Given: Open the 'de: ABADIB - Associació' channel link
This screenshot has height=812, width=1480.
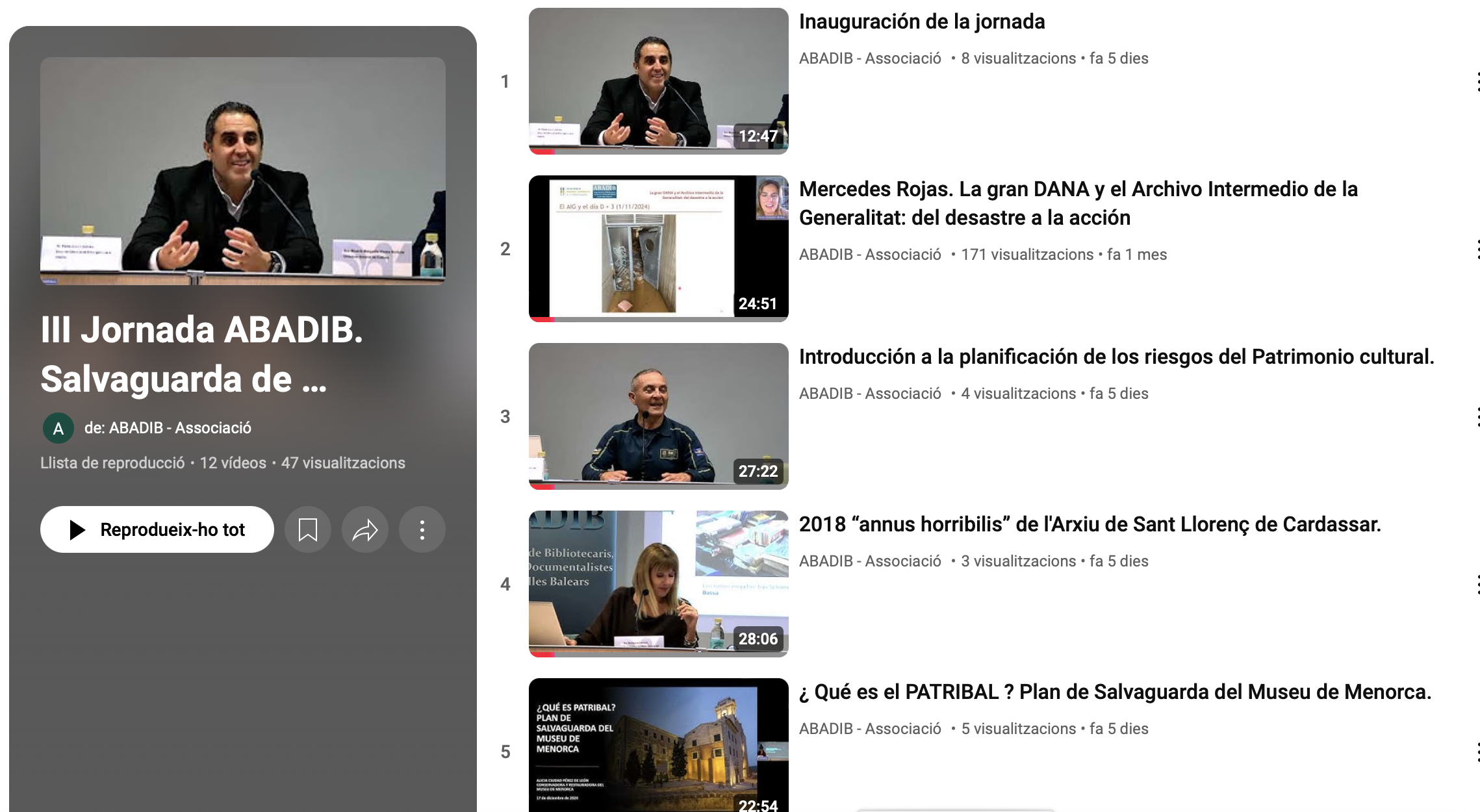Looking at the screenshot, I should pyautogui.click(x=167, y=428).
